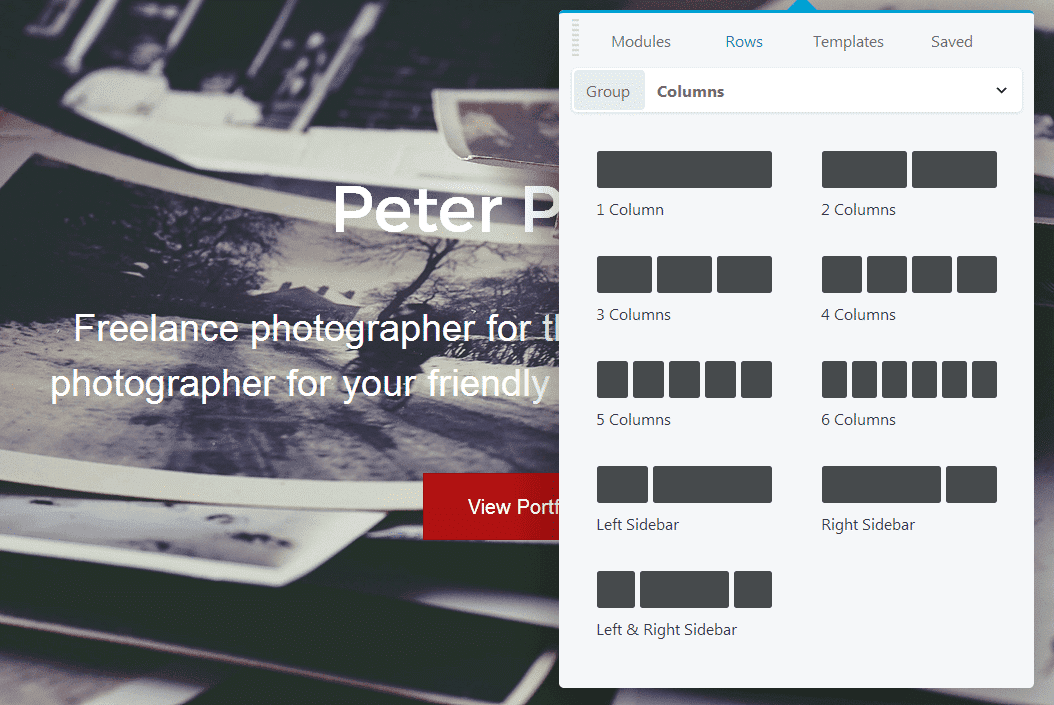
Task: Click the '5 Columns' label text
Action: click(633, 419)
